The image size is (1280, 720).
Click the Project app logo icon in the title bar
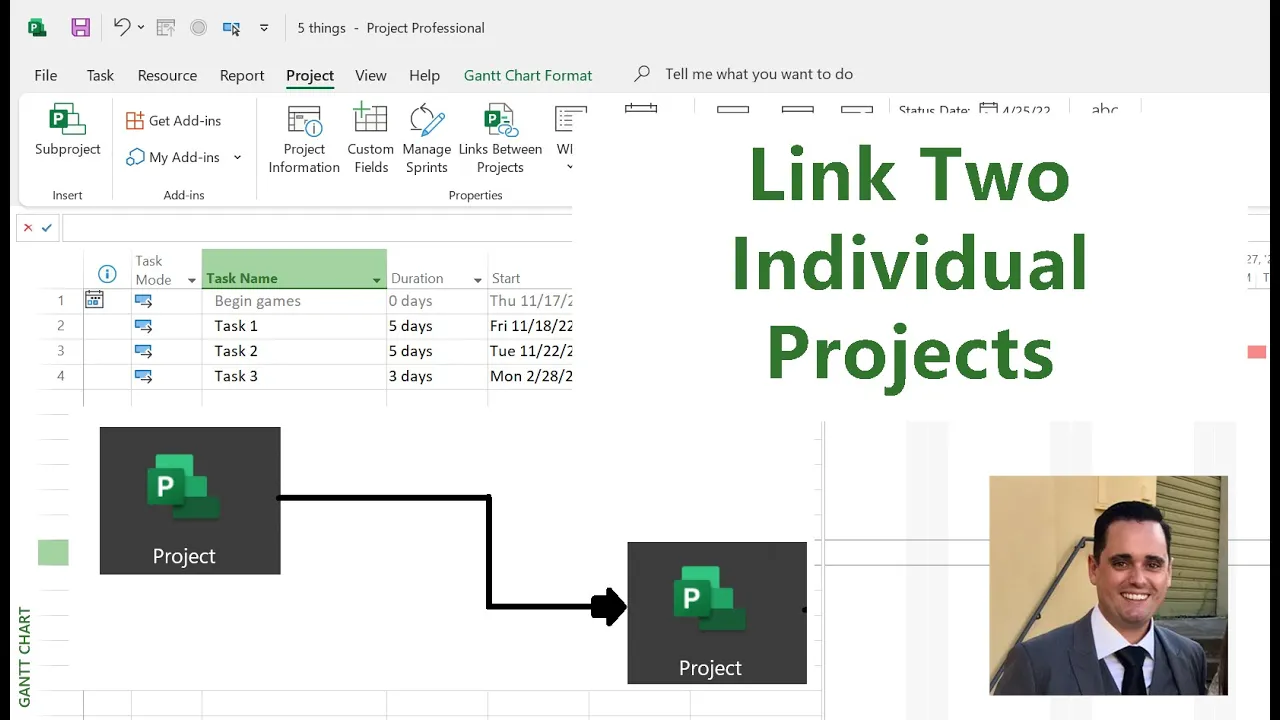37,28
